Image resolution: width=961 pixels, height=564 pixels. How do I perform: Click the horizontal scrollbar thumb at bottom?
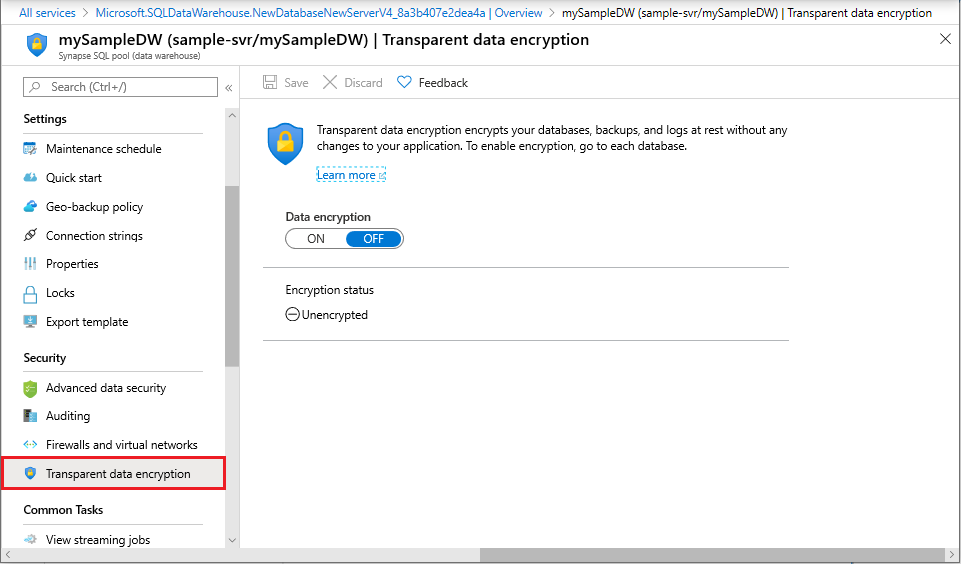coord(712,555)
